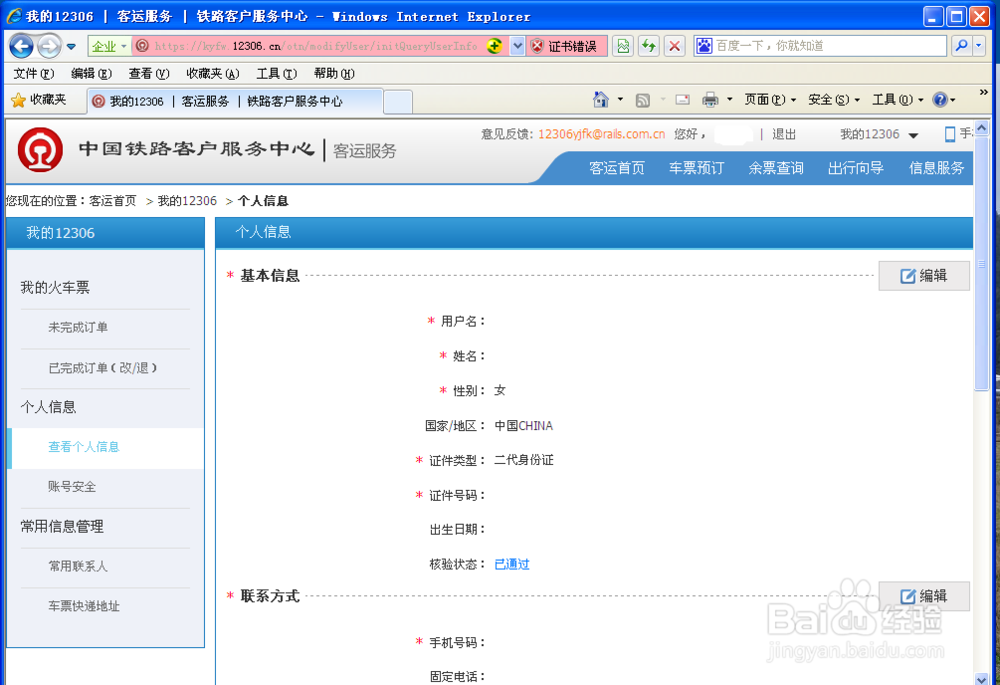Viewport: 1000px width, 685px height.
Task: Open the 文件 menu
Action: pyautogui.click(x=24, y=73)
